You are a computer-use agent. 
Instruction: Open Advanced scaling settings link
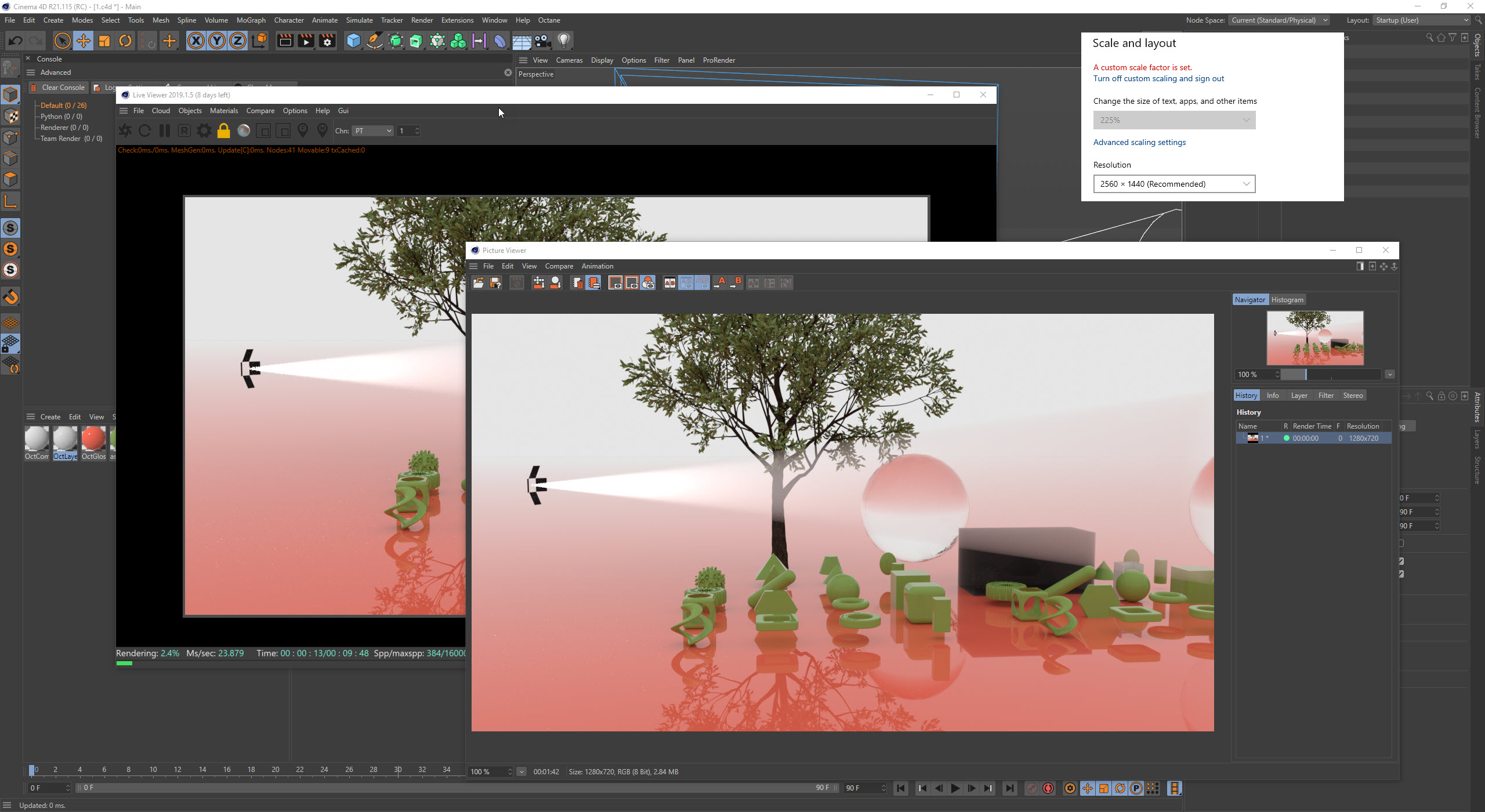(1139, 142)
